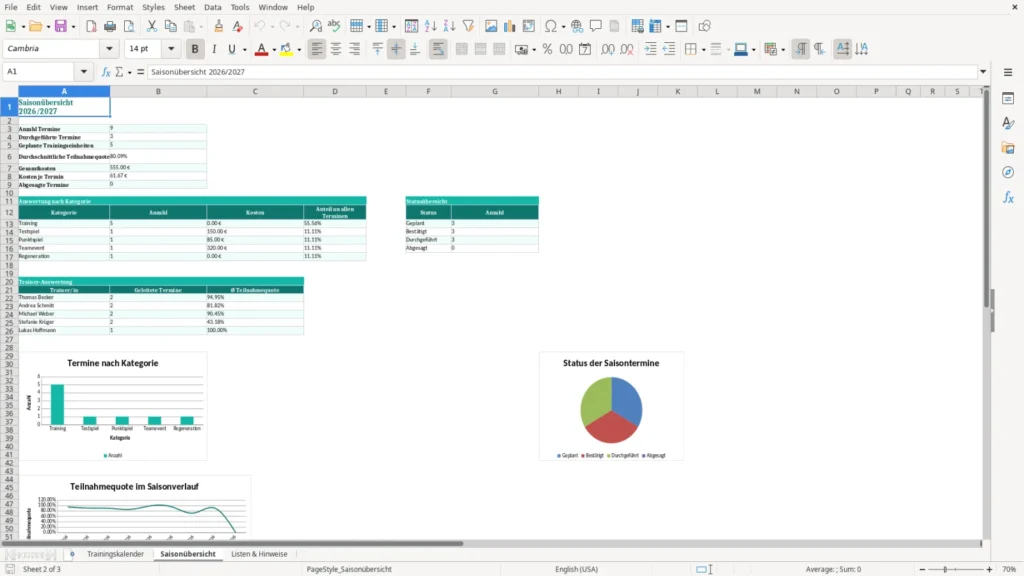Toggle Center Vertically alignment
This screenshot has height=576, width=1024.
click(396, 49)
